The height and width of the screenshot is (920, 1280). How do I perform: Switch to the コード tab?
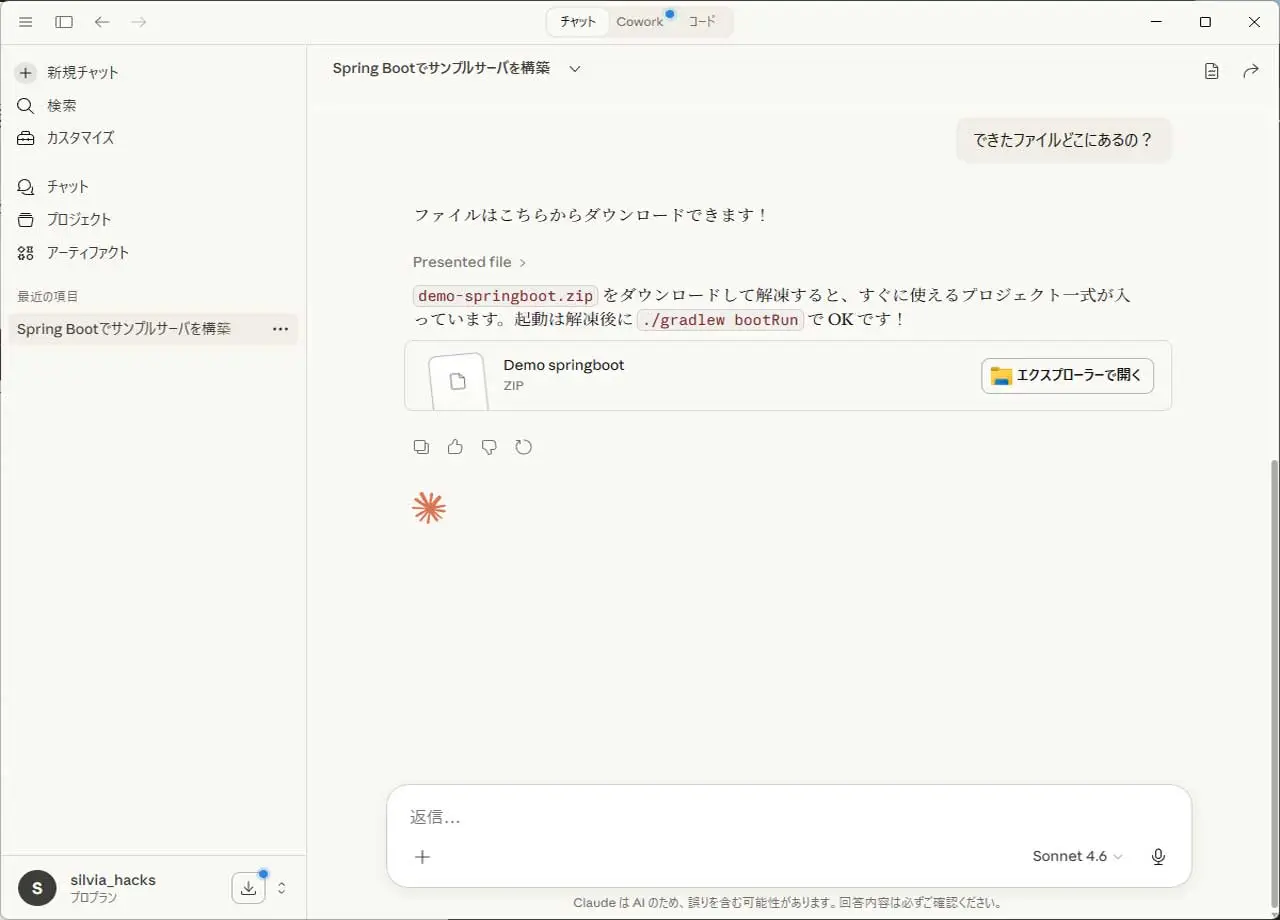pos(702,22)
